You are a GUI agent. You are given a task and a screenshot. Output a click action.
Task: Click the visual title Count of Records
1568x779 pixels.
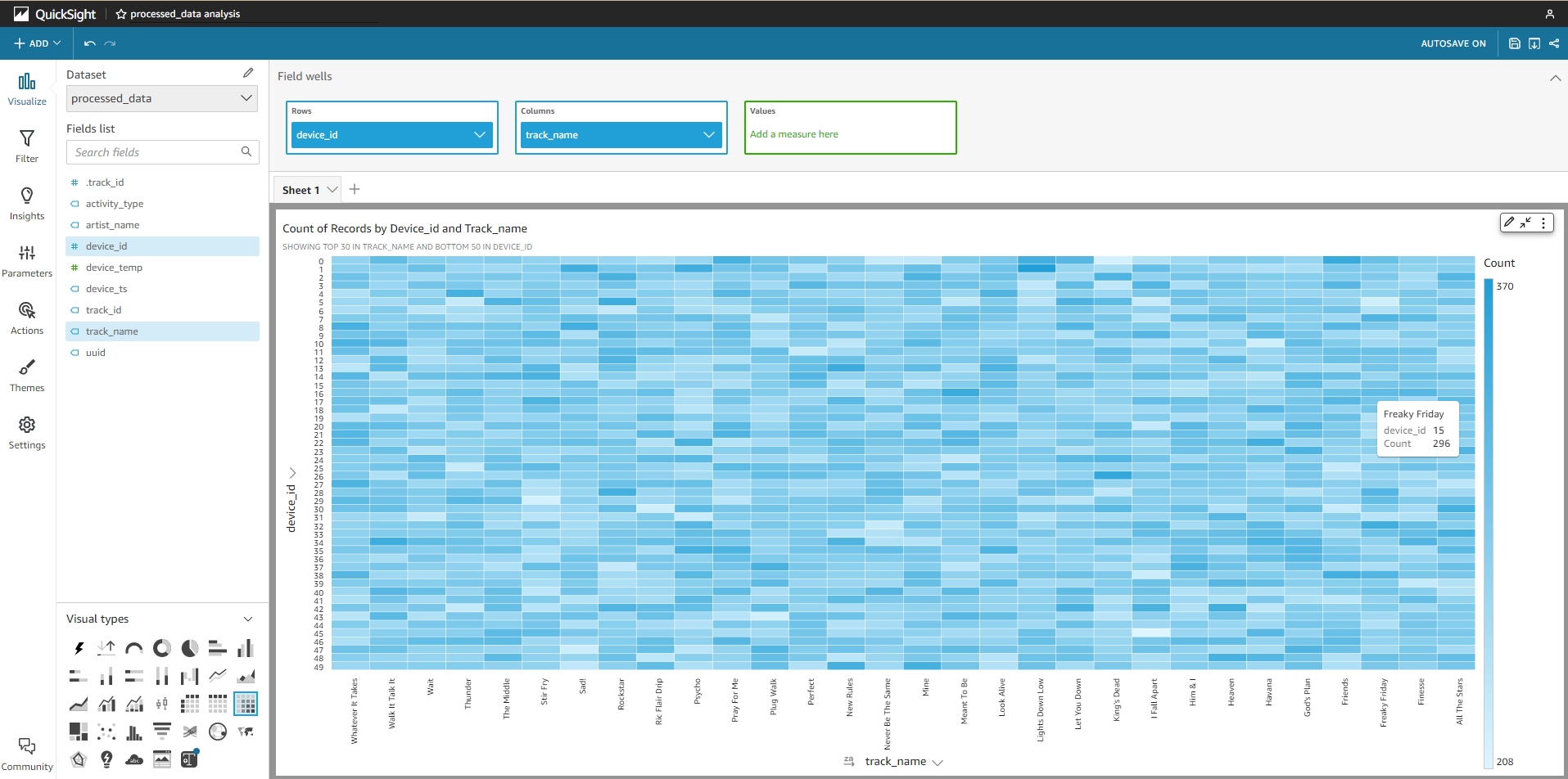[404, 228]
